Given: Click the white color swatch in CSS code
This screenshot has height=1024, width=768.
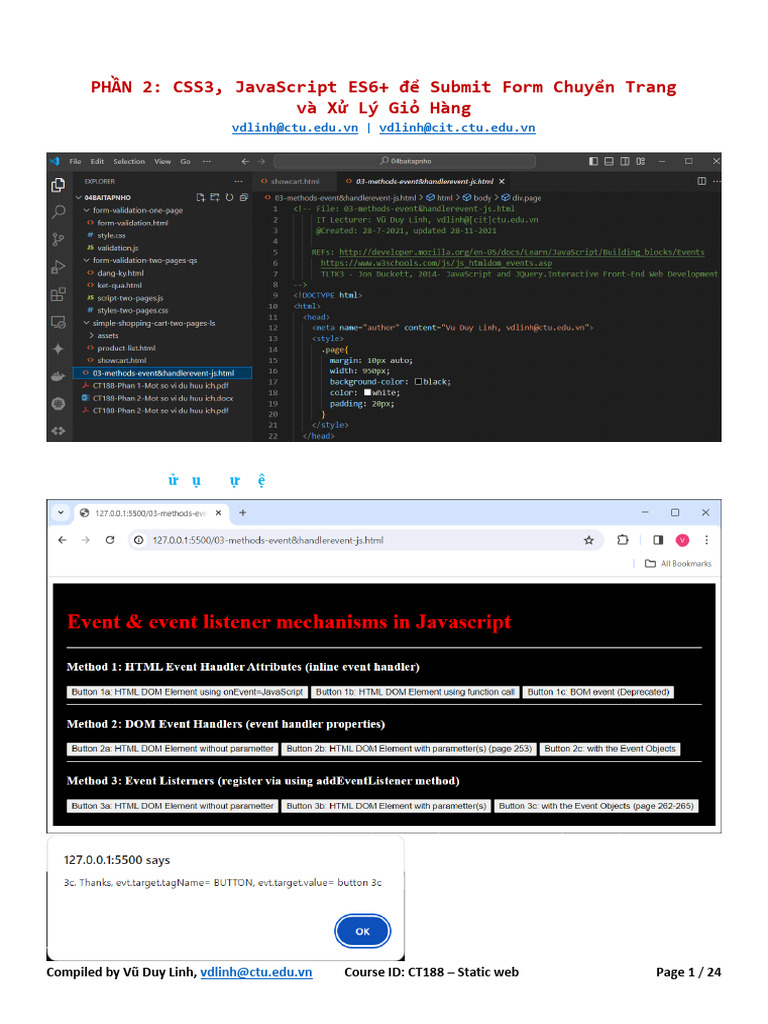Looking at the screenshot, I should pos(368,392).
